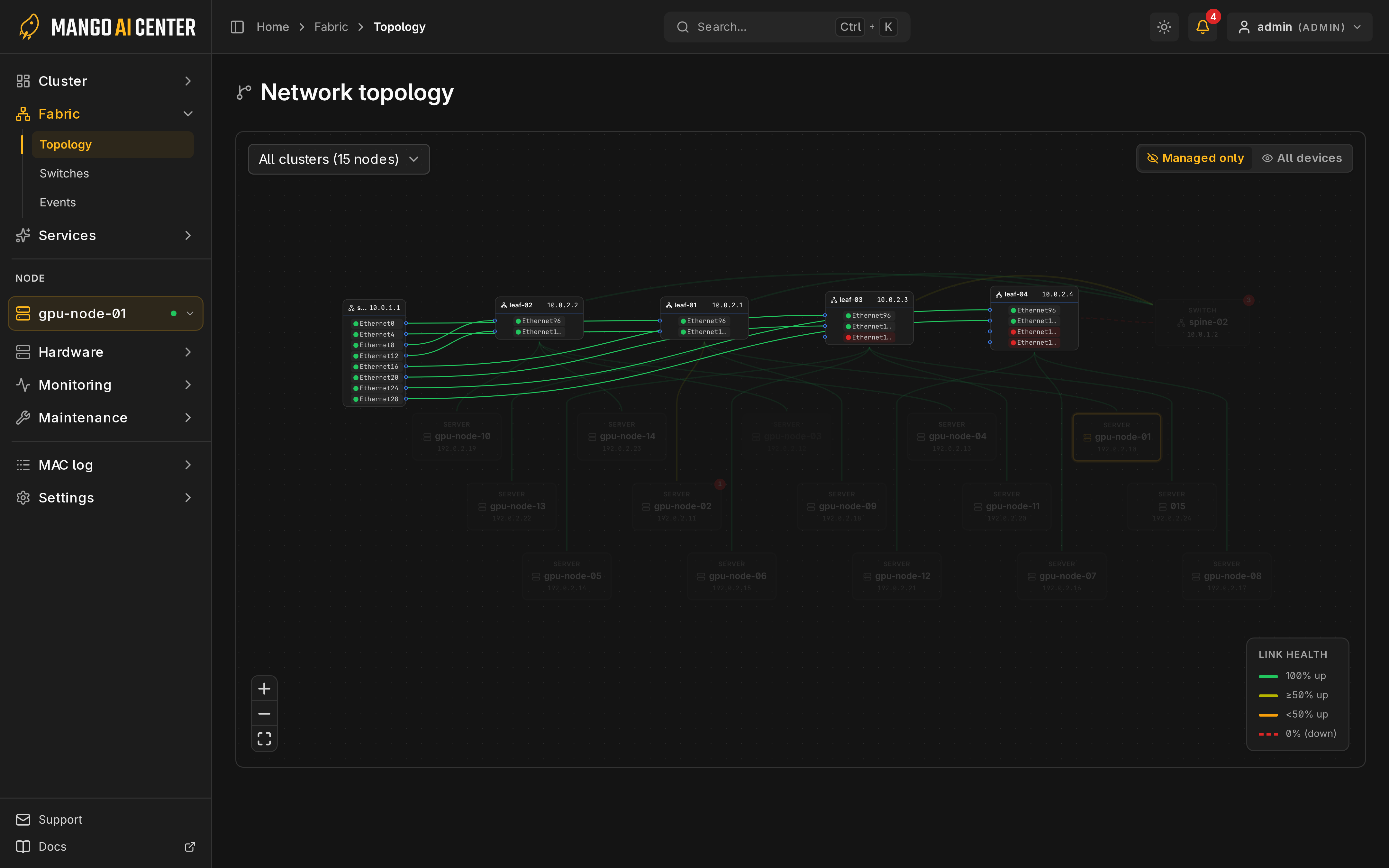
Task: Expand the MAC log menu
Action: [105, 465]
